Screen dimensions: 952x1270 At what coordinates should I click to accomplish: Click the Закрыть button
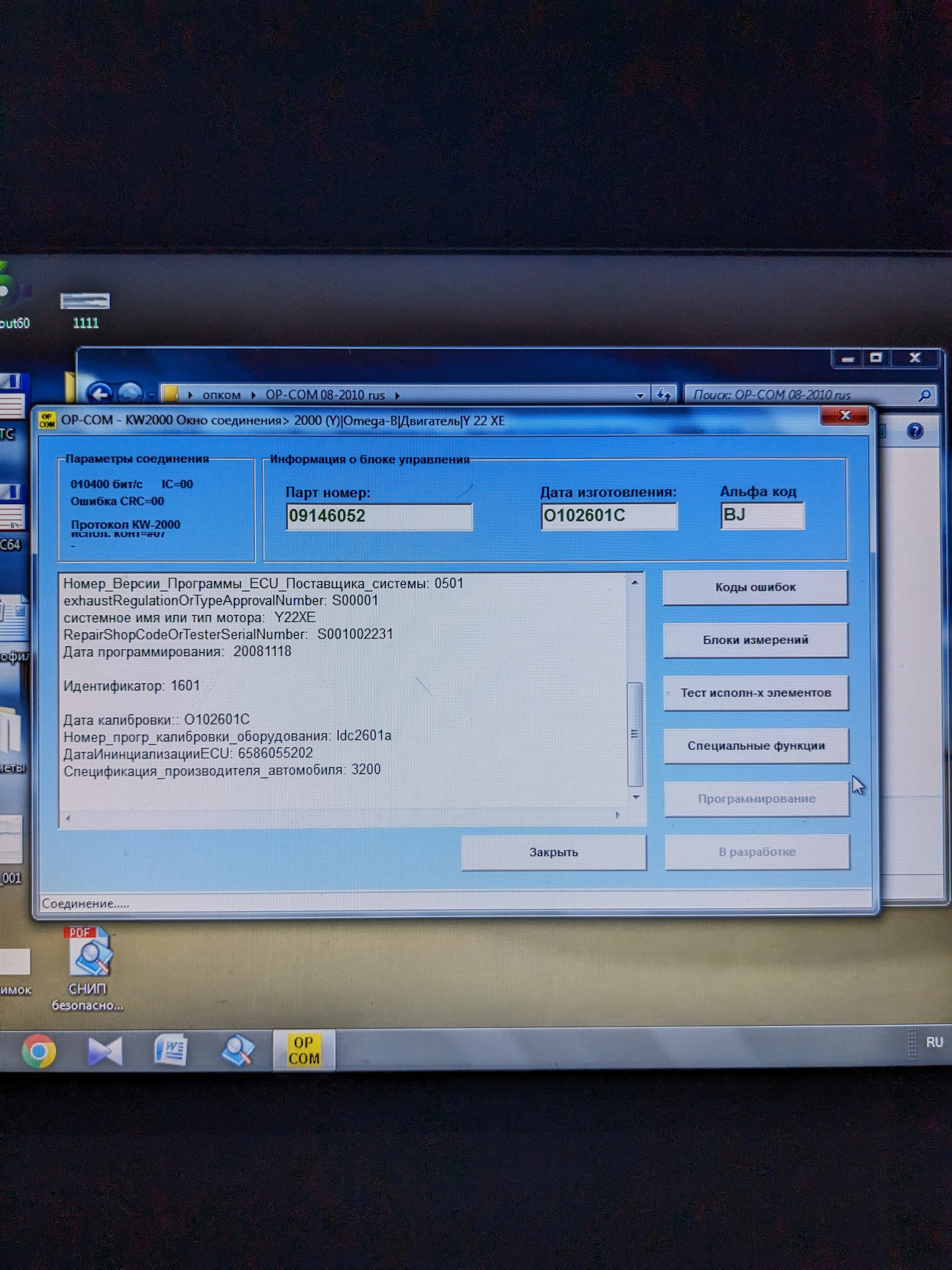click(x=553, y=853)
